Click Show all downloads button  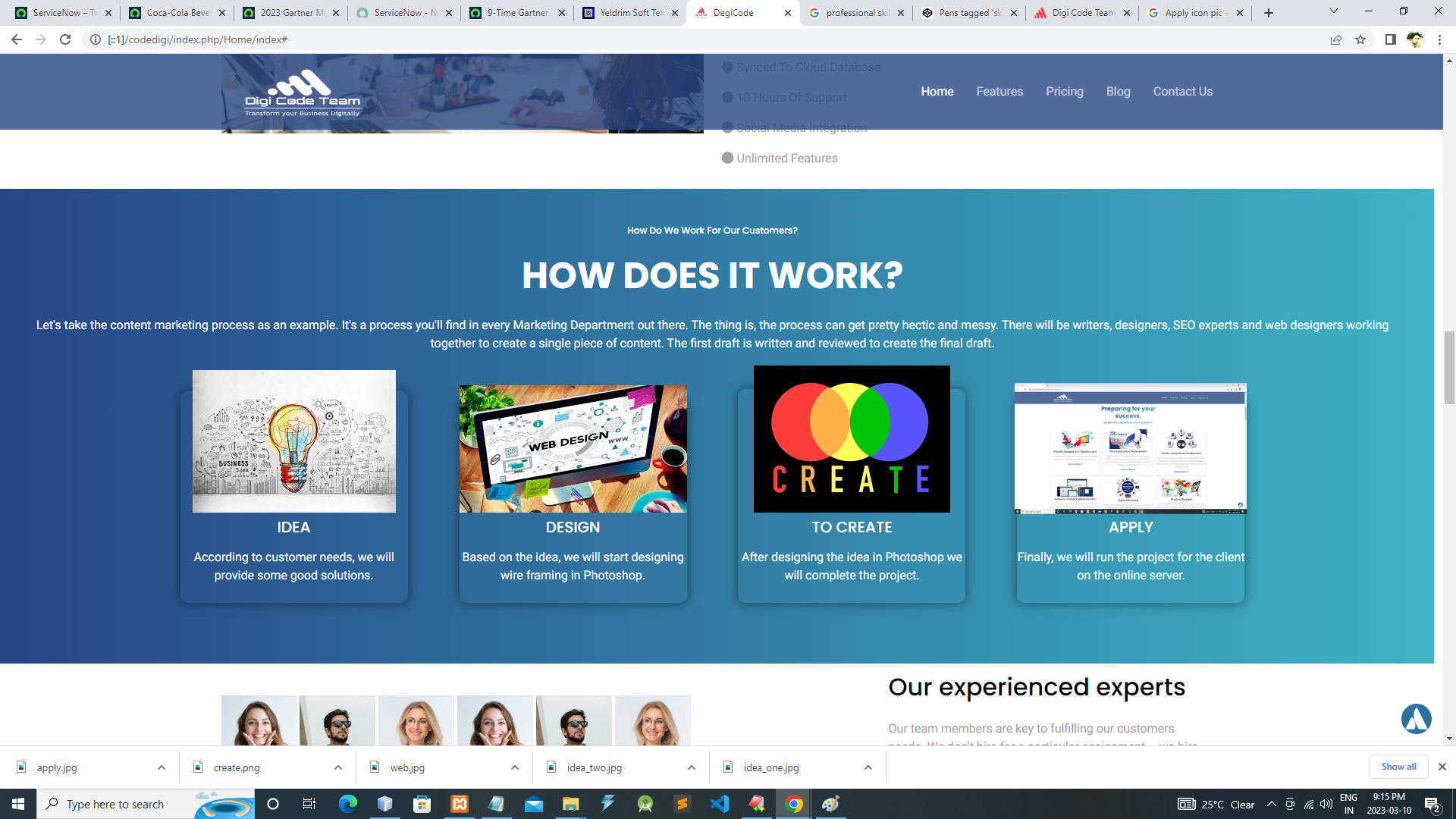point(1398,767)
